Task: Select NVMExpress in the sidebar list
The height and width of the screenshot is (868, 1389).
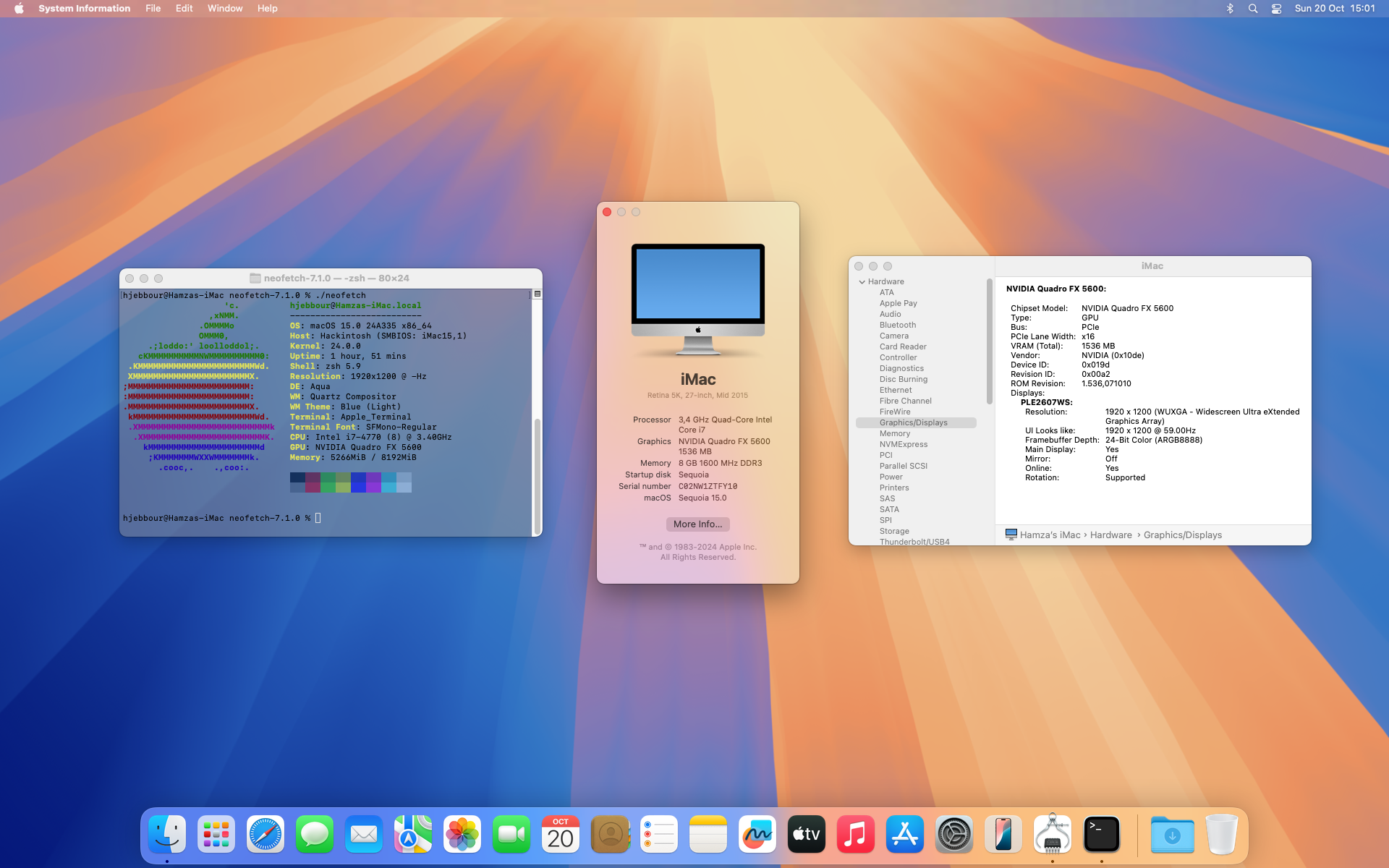Action: [x=903, y=444]
